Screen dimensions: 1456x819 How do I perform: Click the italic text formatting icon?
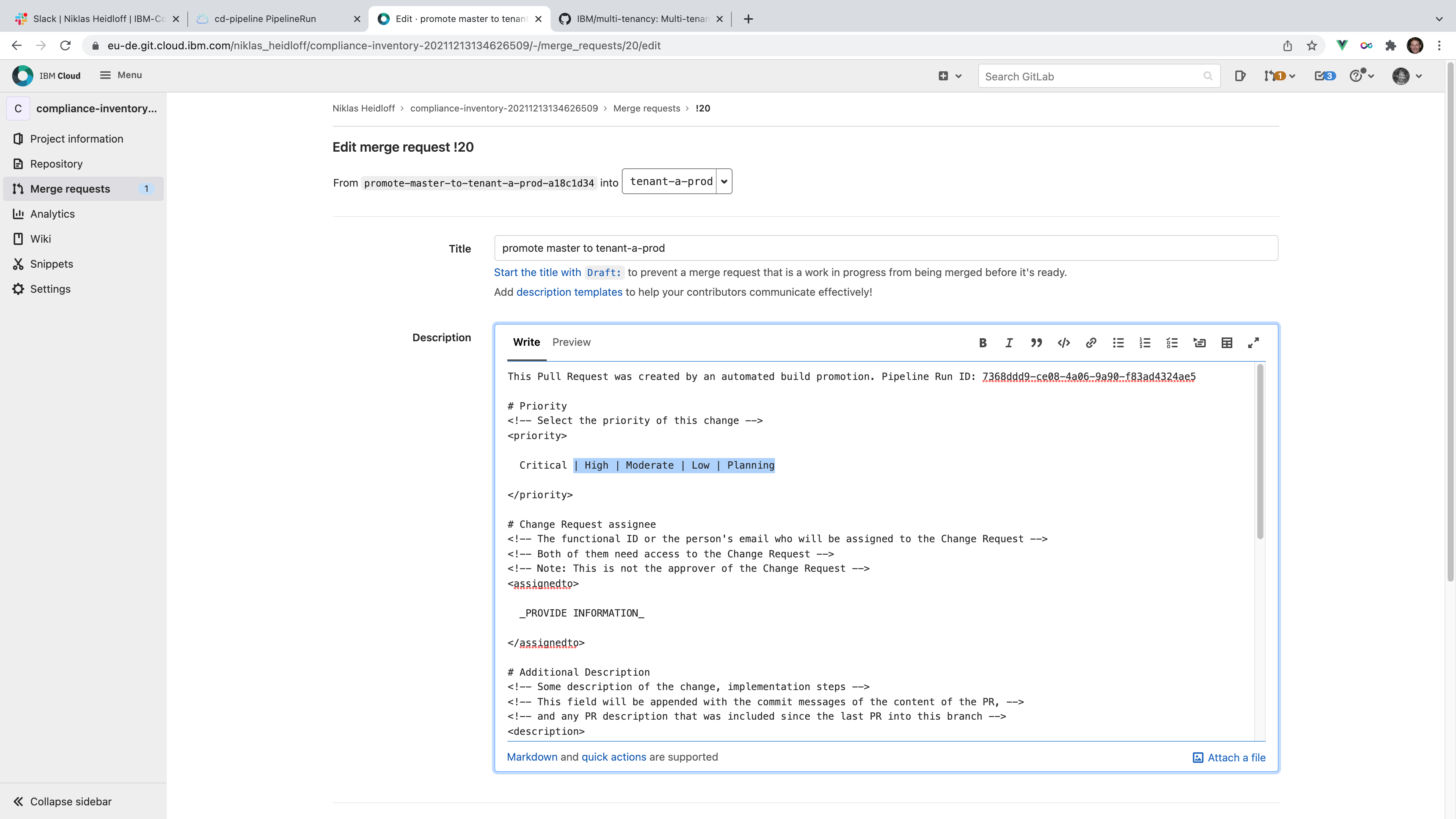1009,342
